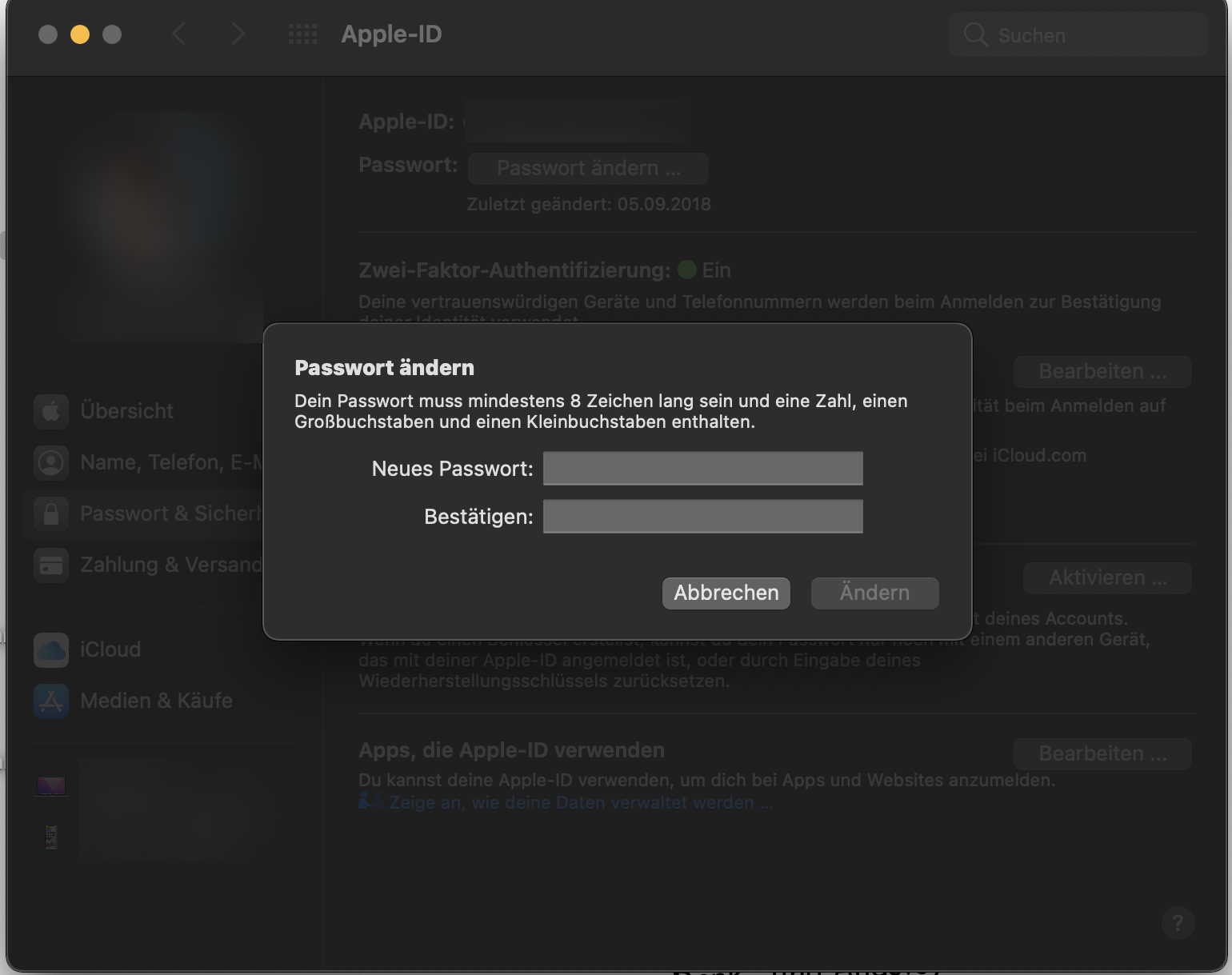1232x975 pixels.
Task: Click the Ändern button in dialog
Action: pyautogui.click(x=875, y=593)
